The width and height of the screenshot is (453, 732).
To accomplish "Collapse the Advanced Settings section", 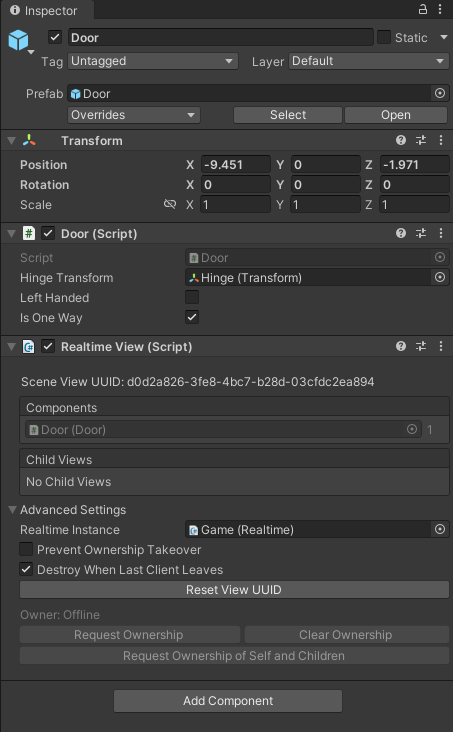I will tap(13, 510).
